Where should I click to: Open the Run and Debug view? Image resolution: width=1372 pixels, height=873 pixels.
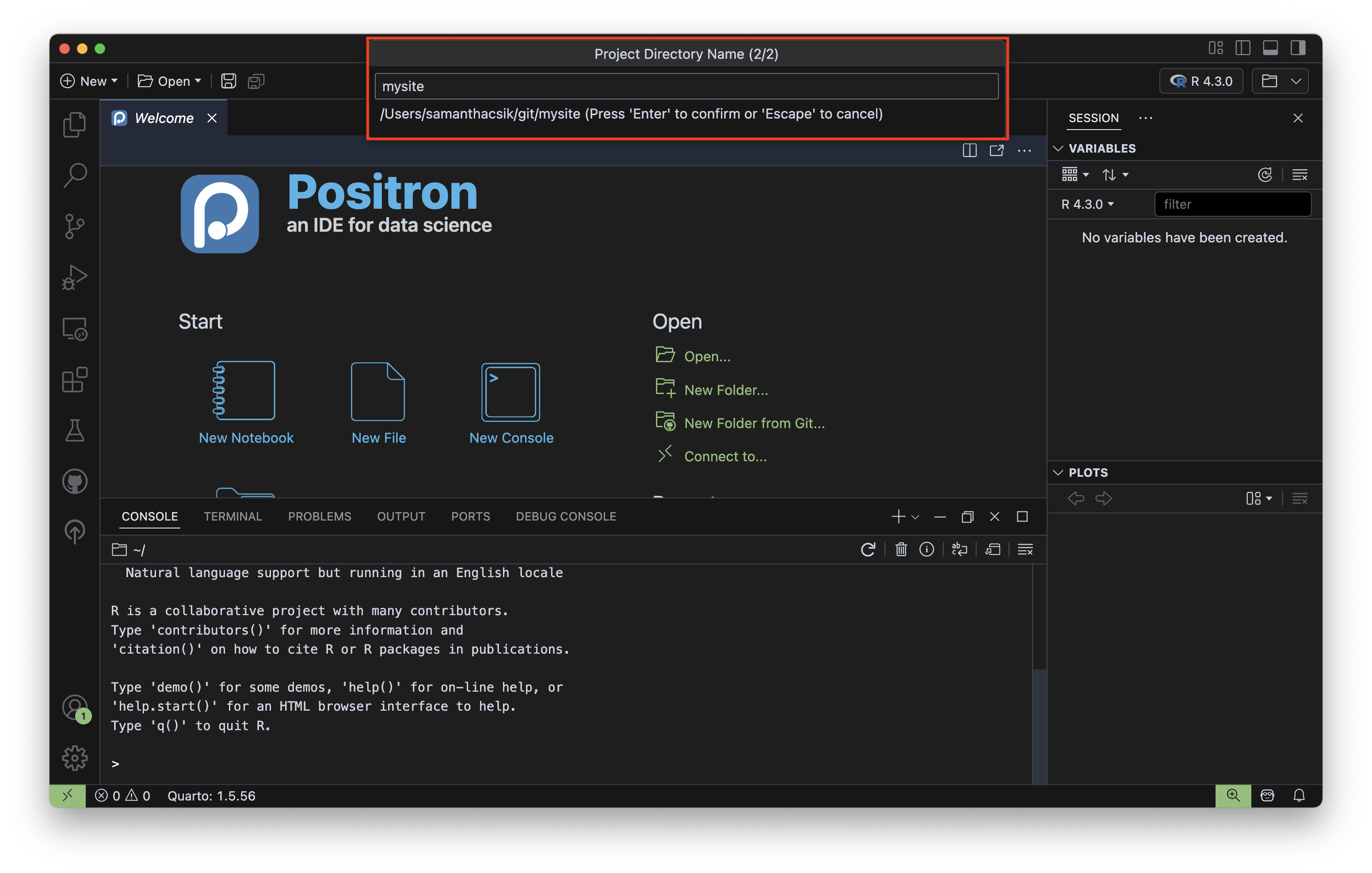pos(75,277)
